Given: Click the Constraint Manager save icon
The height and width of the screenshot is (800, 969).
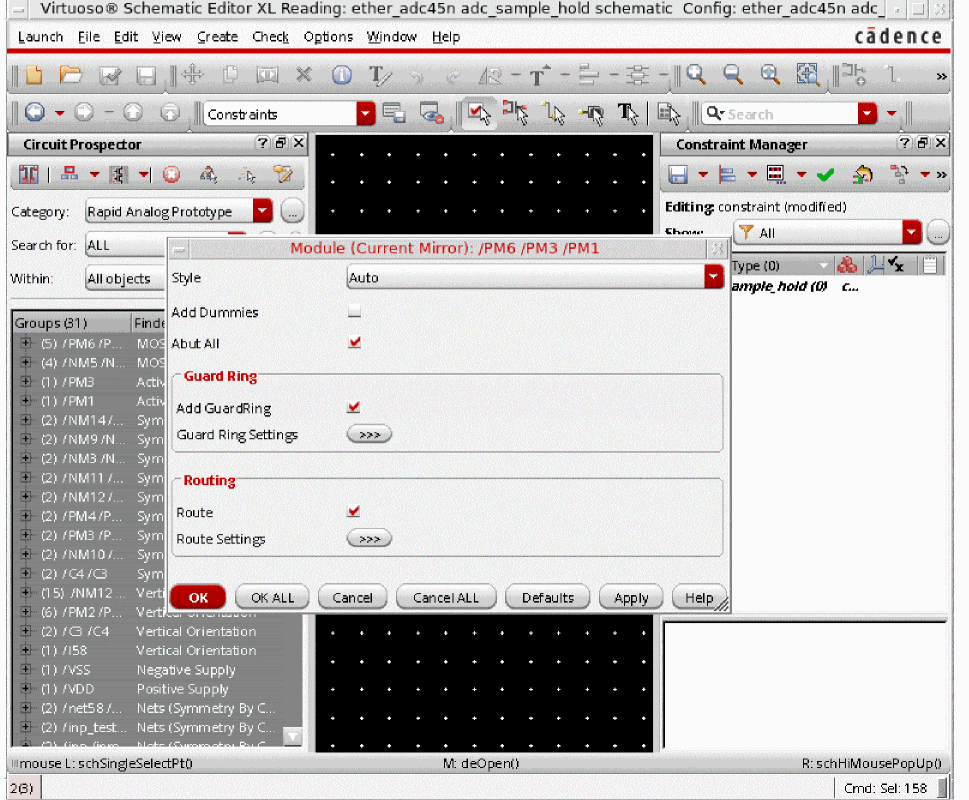Looking at the screenshot, I should click(678, 175).
